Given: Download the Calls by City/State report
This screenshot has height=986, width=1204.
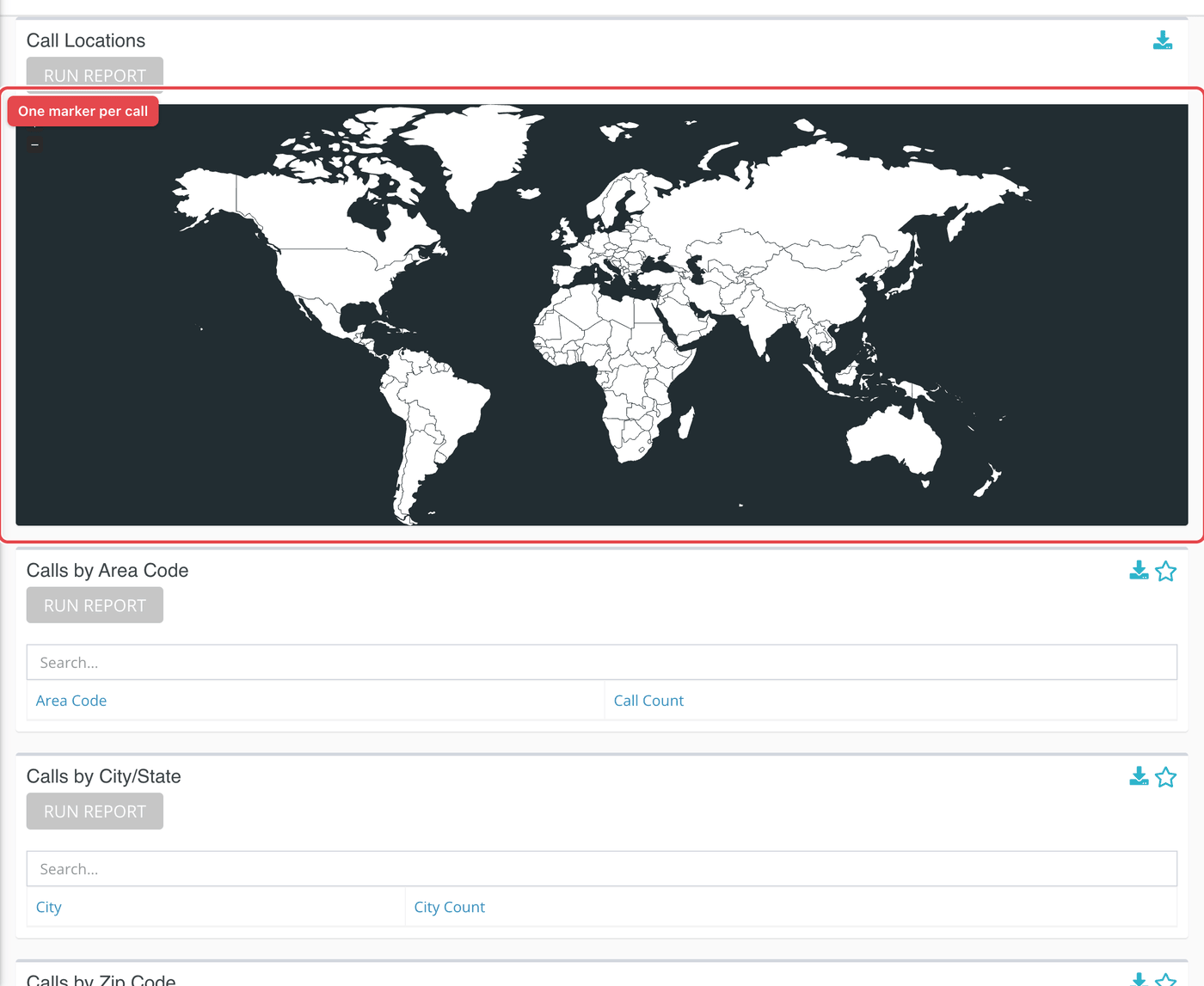Looking at the screenshot, I should [x=1139, y=777].
